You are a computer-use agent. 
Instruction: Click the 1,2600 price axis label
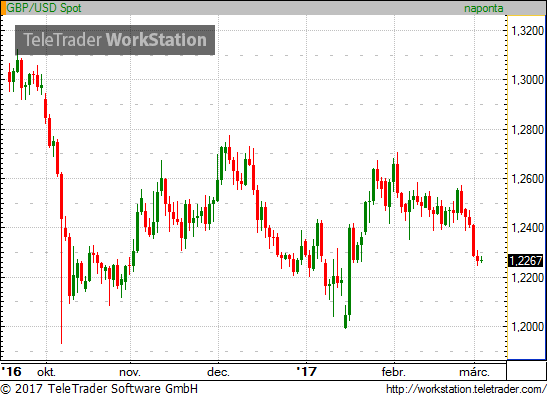coord(527,179)
